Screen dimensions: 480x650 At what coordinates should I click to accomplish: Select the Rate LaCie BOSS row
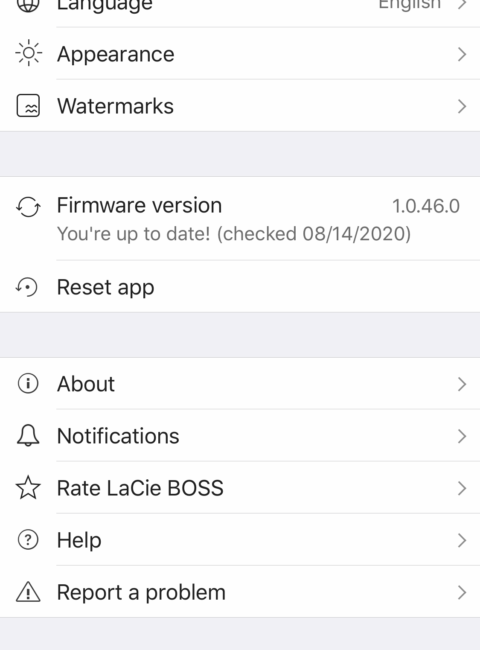pos(240,488)
